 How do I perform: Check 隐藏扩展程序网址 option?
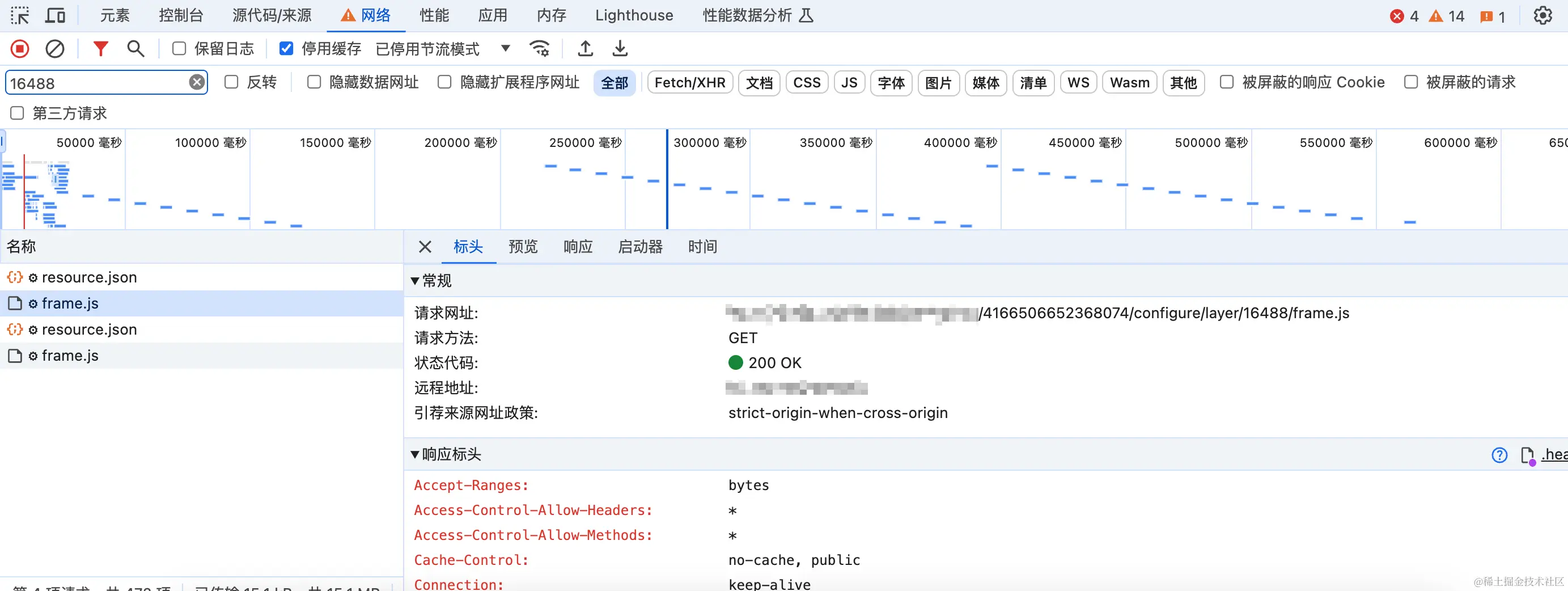(x=445, y=82)
